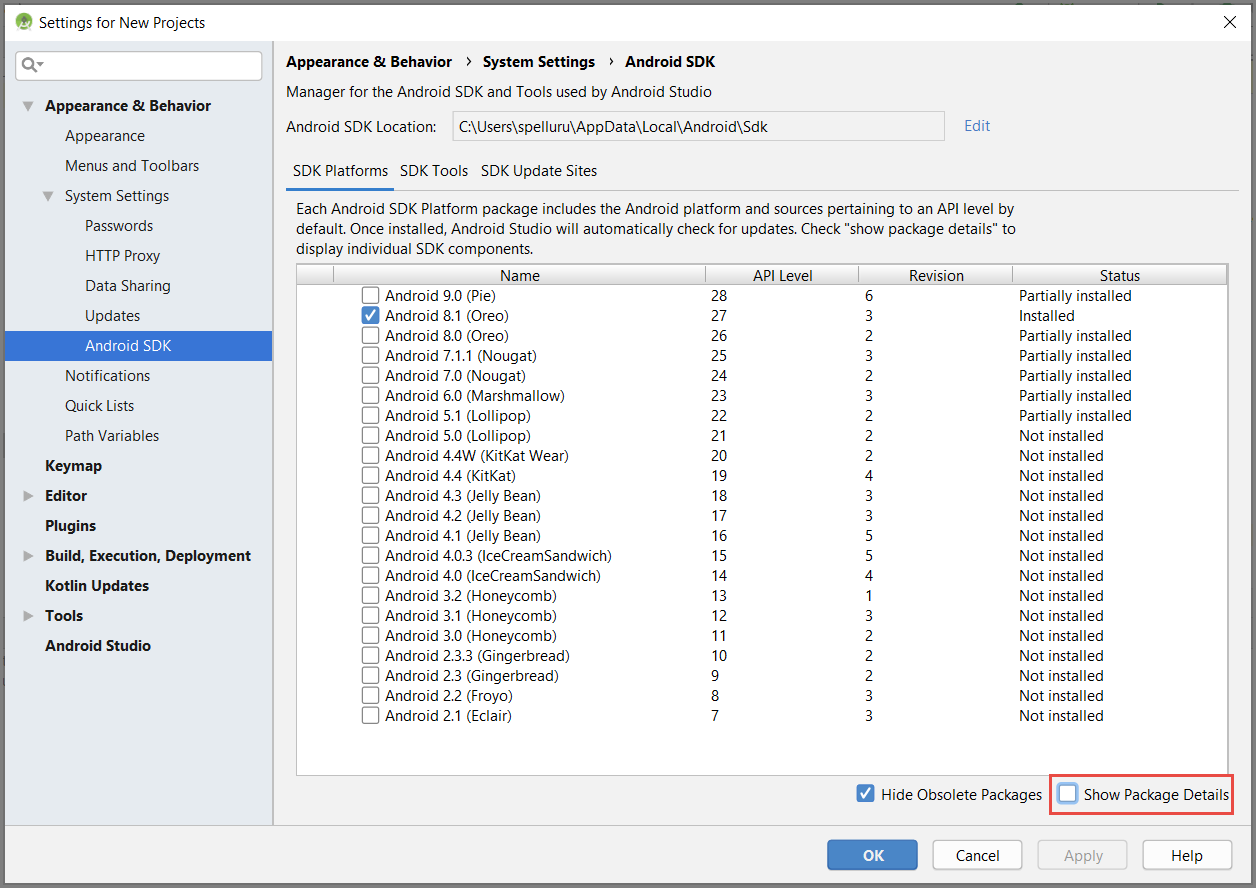The image size is (1256, 888).
Task: Click the OK button
Action: [871, 855]
